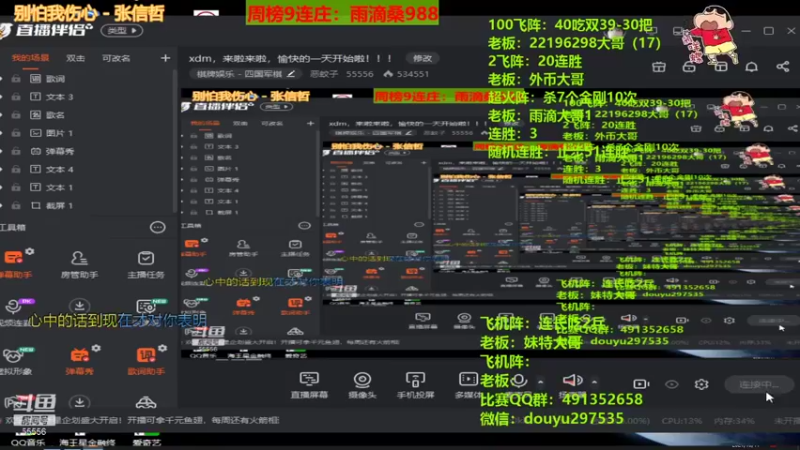Switch to 我的场景 tab
This screenshot has width=800, height=450.
tap(30, 58)
